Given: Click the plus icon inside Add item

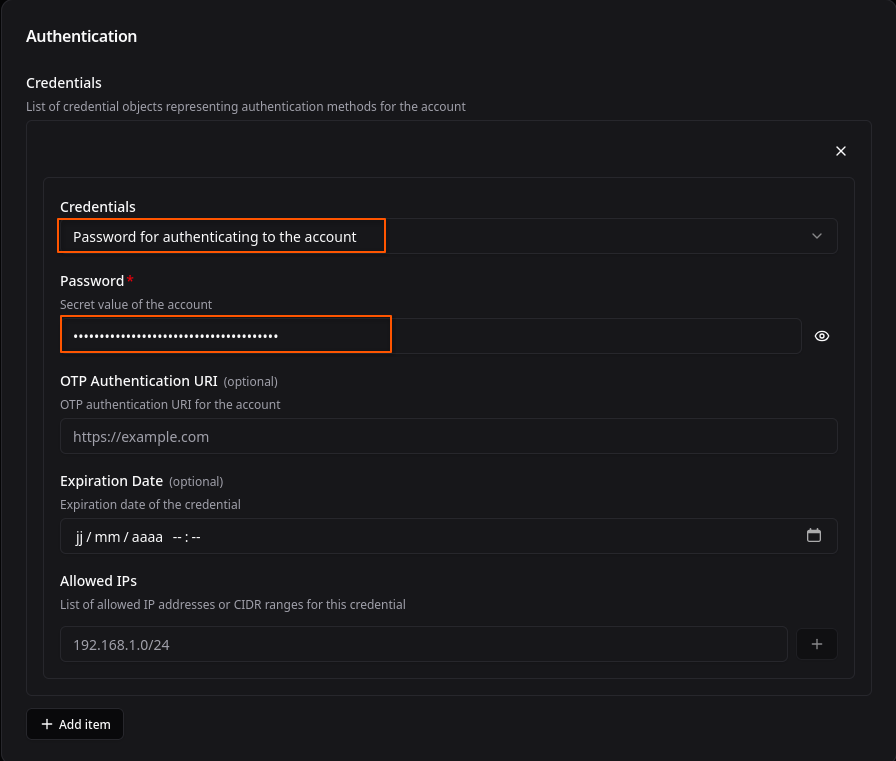Looking at the screenshot, I should point(47,724).
